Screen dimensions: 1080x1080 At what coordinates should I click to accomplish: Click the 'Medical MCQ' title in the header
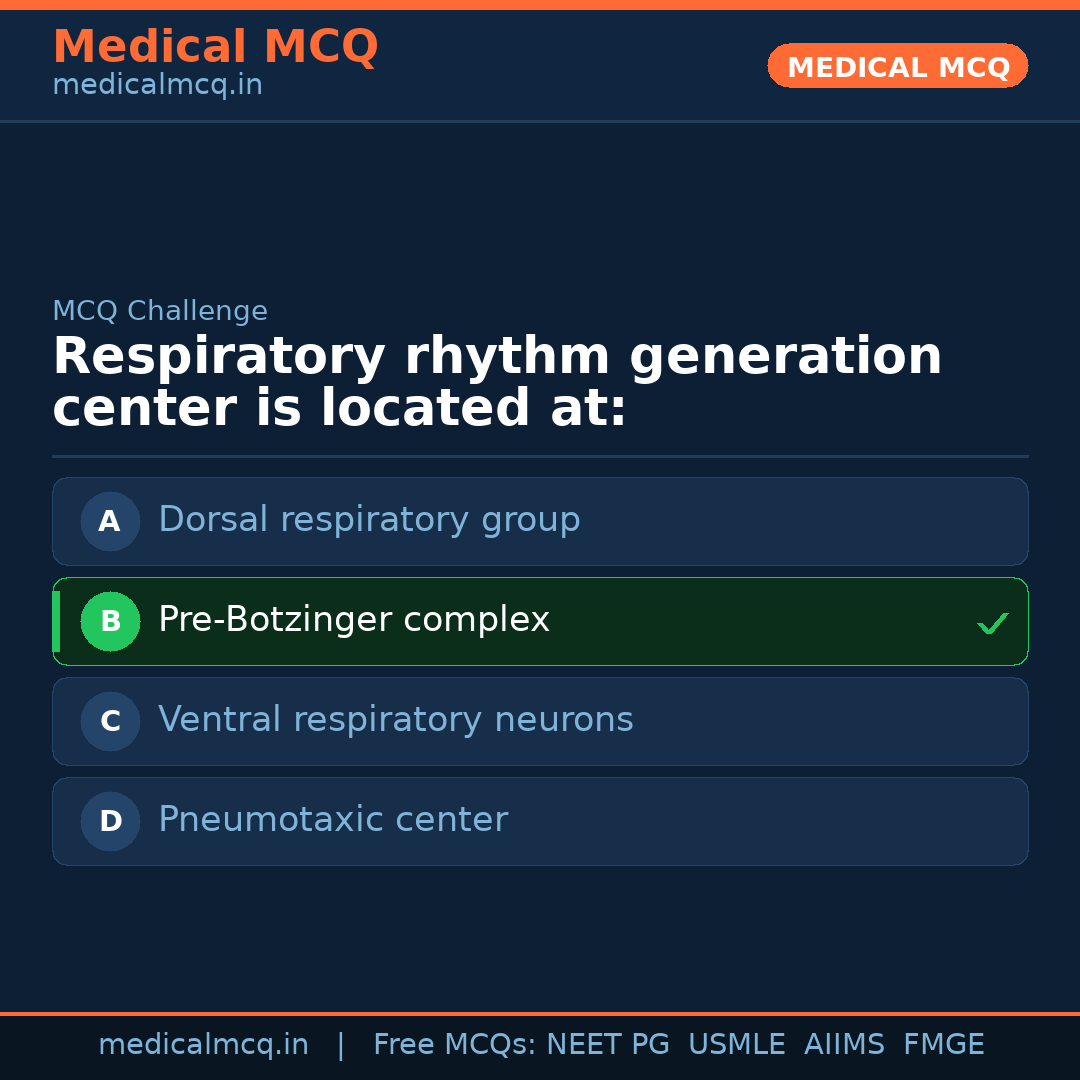[215, 47]
